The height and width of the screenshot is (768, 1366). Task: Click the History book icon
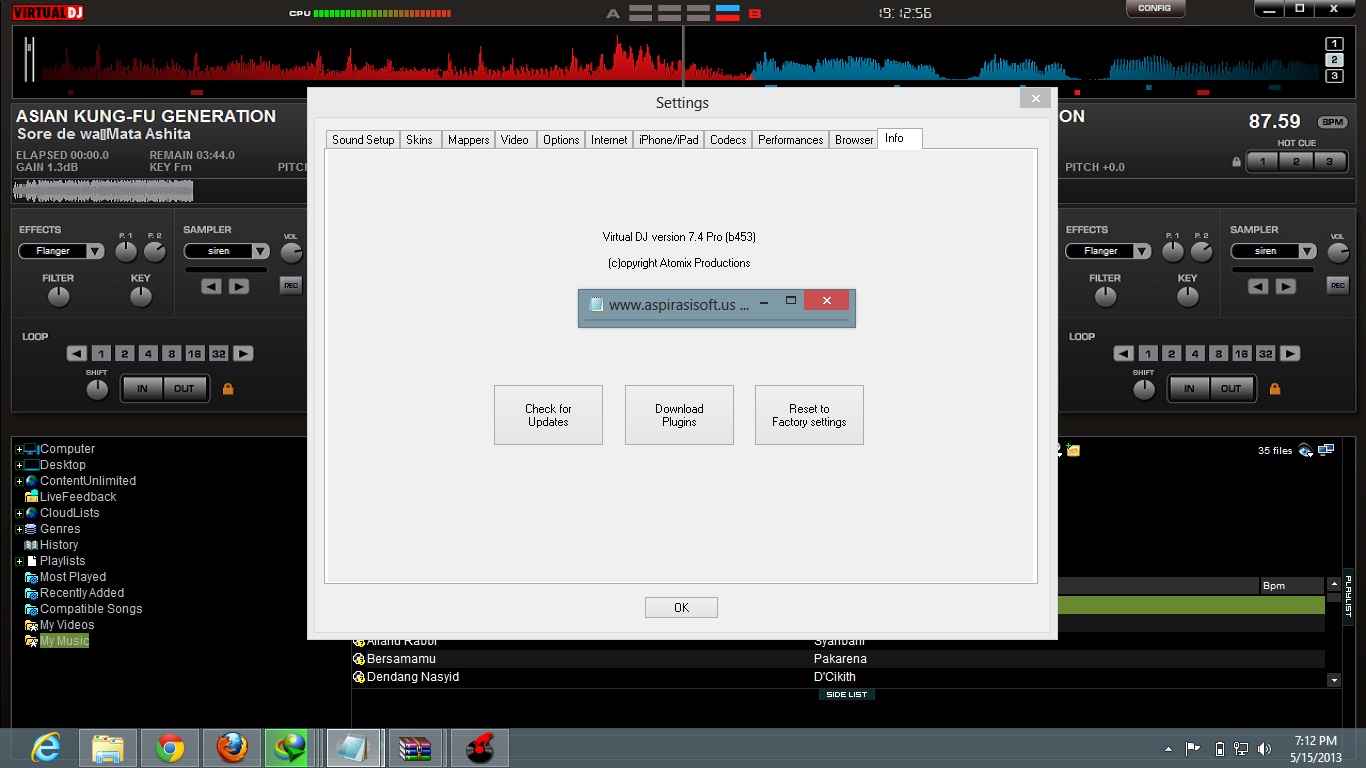31,545
